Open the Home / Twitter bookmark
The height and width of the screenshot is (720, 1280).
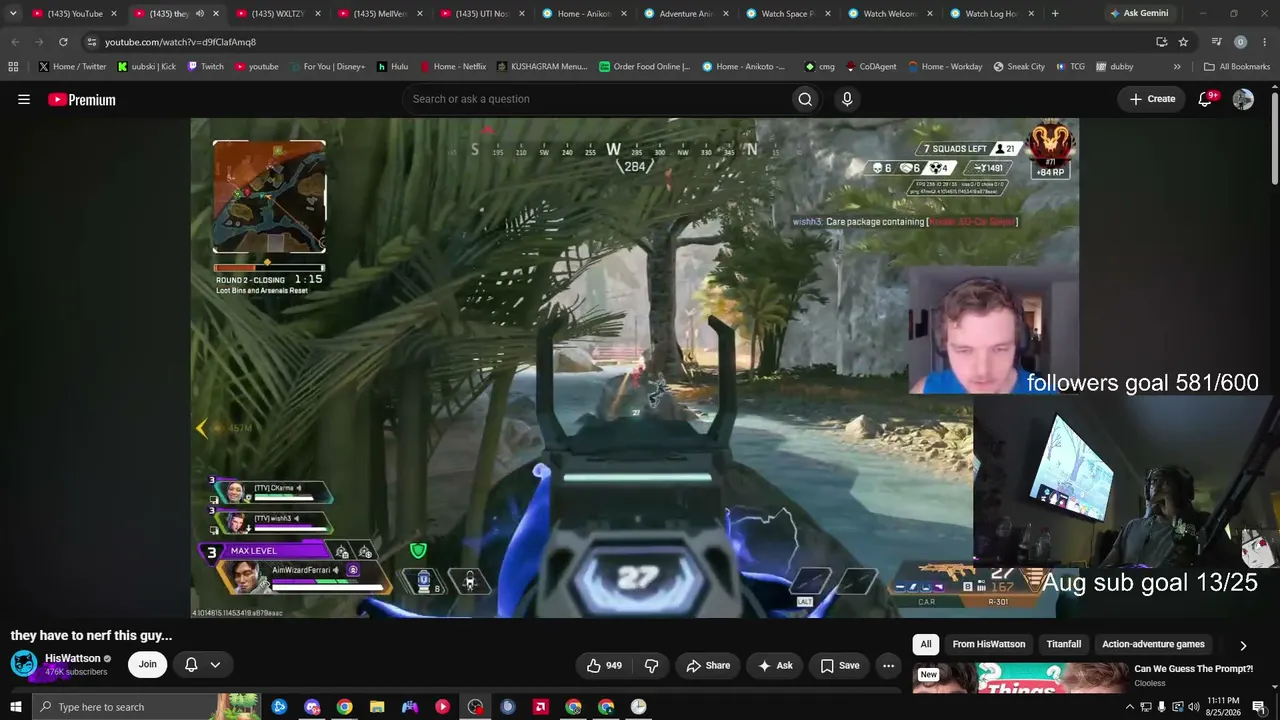click(x=72, y=67)
